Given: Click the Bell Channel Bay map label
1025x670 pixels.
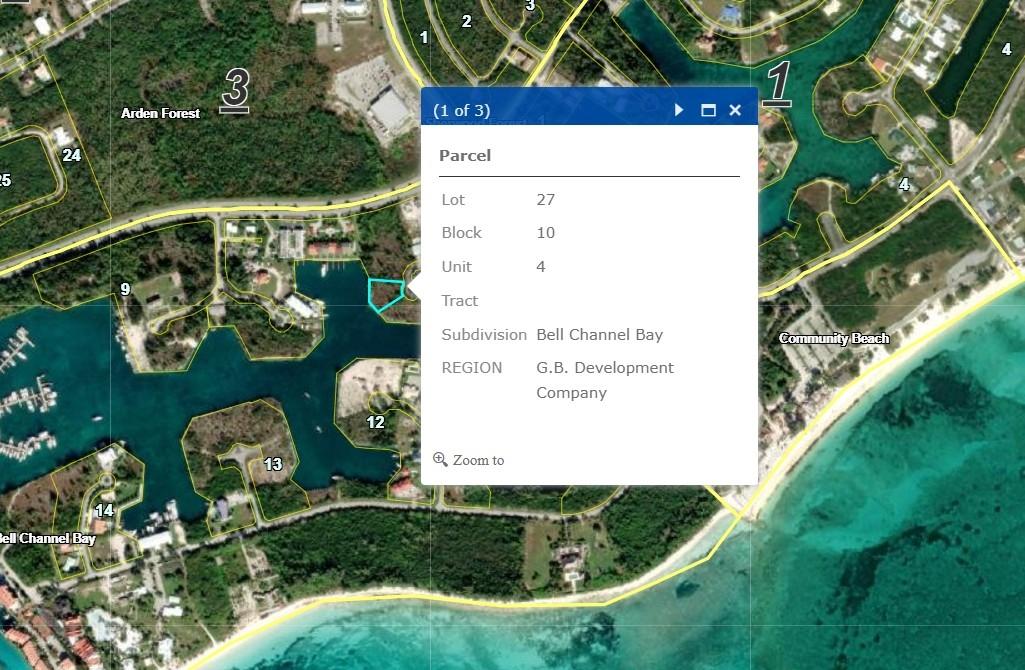Looking at the screenshot, I should 48,538.
